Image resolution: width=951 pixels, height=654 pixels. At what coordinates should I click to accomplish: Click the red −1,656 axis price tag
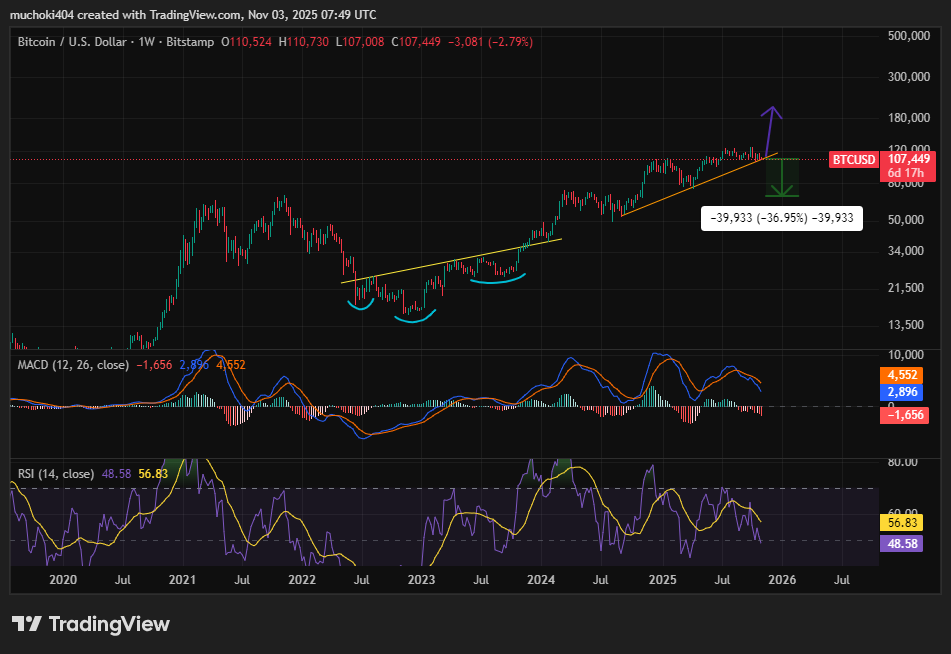904,415
